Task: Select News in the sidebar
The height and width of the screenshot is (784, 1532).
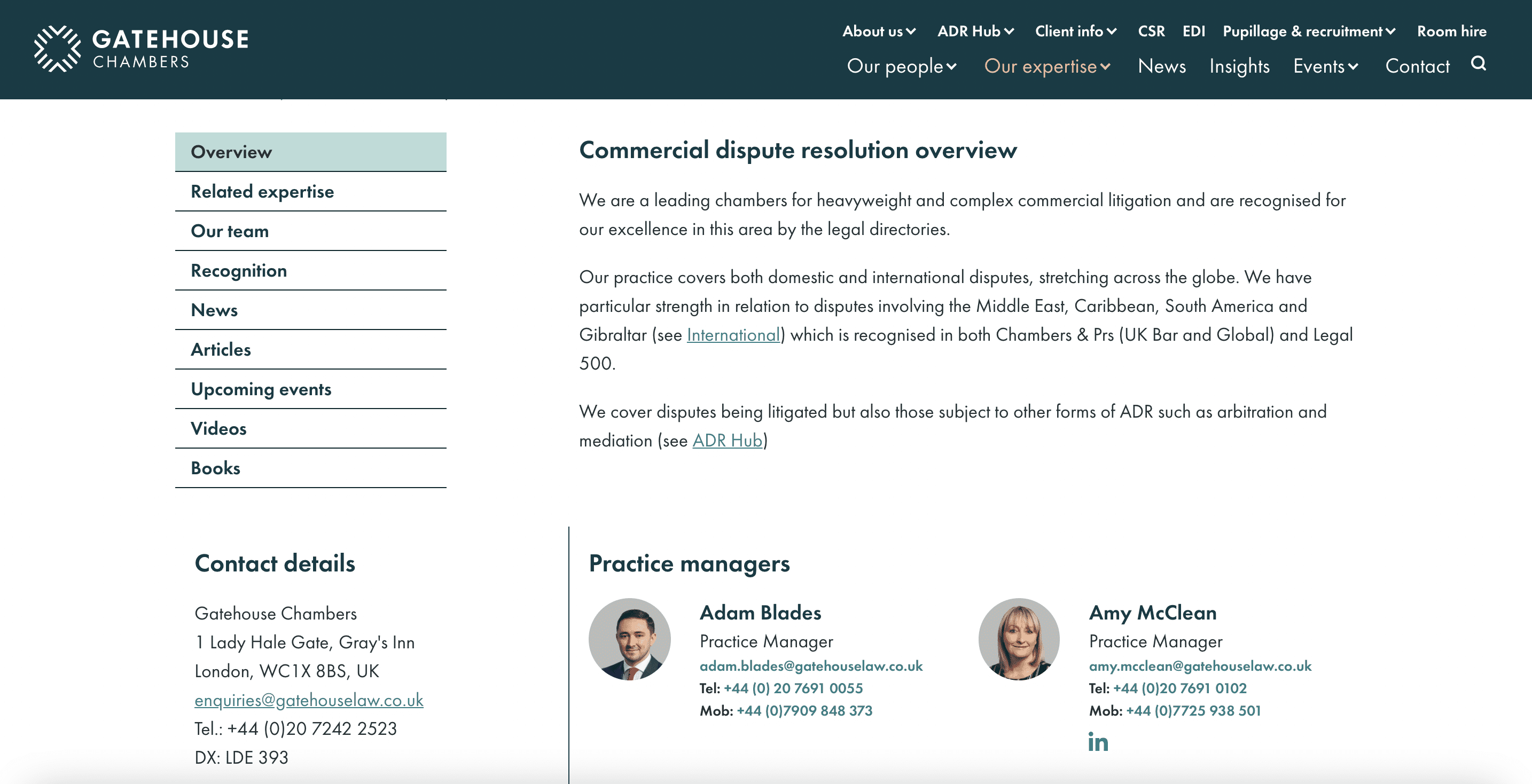Action: 310,310
